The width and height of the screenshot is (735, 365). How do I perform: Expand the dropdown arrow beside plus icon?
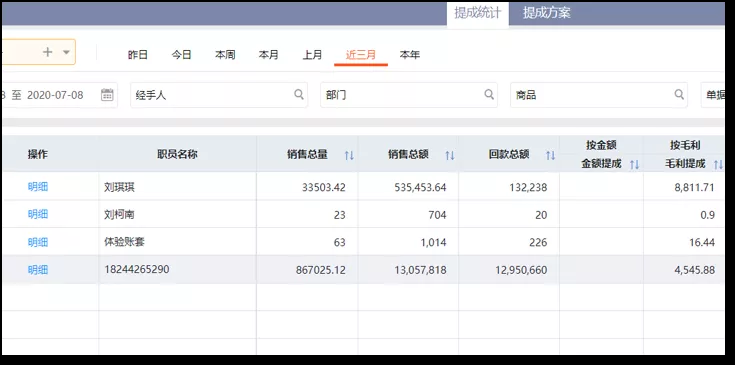click(66, 52)
